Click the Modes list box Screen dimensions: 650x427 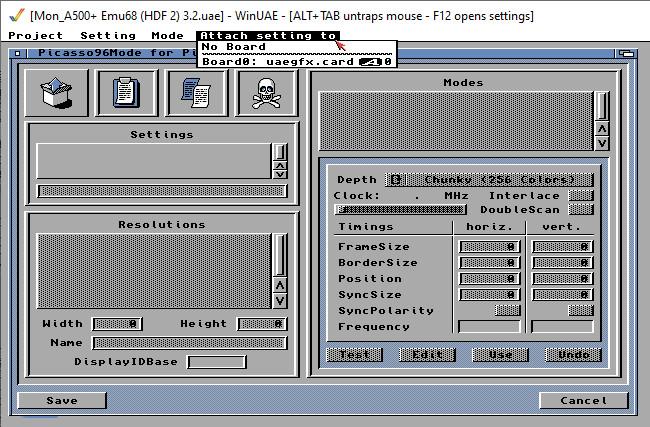coord(456,121)
